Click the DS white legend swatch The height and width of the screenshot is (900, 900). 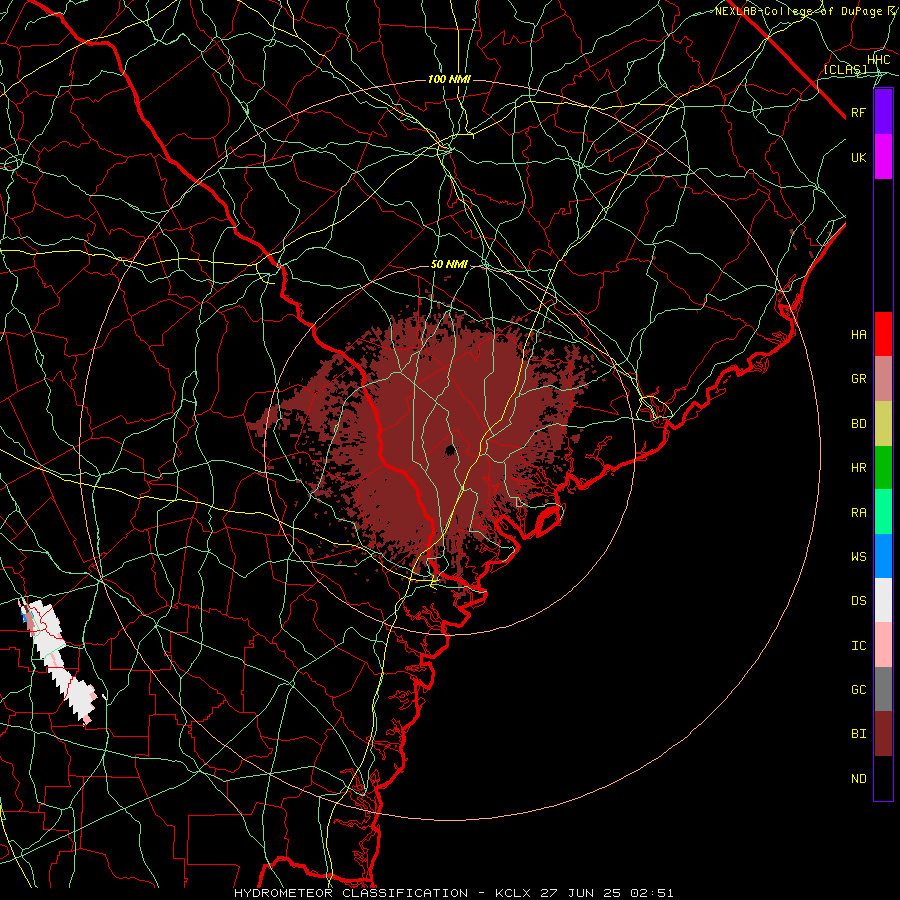(x=883, y=600)
